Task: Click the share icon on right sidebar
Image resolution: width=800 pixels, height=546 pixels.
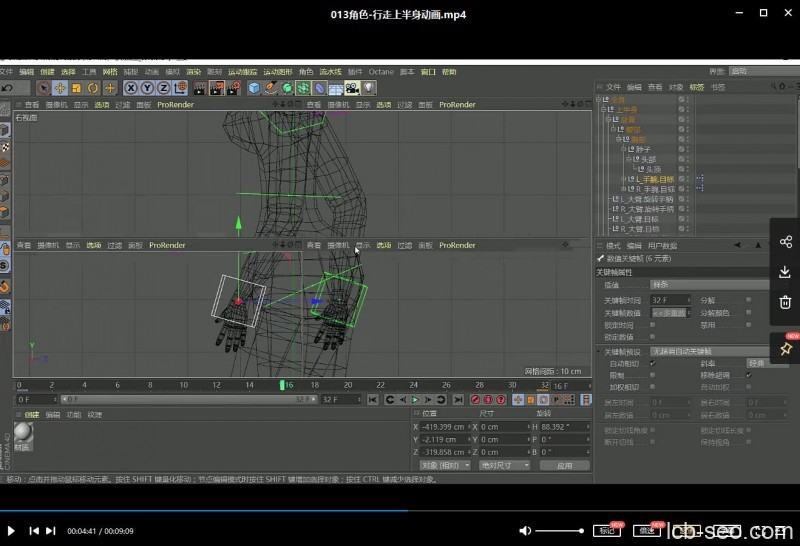Action: (785, 242)
